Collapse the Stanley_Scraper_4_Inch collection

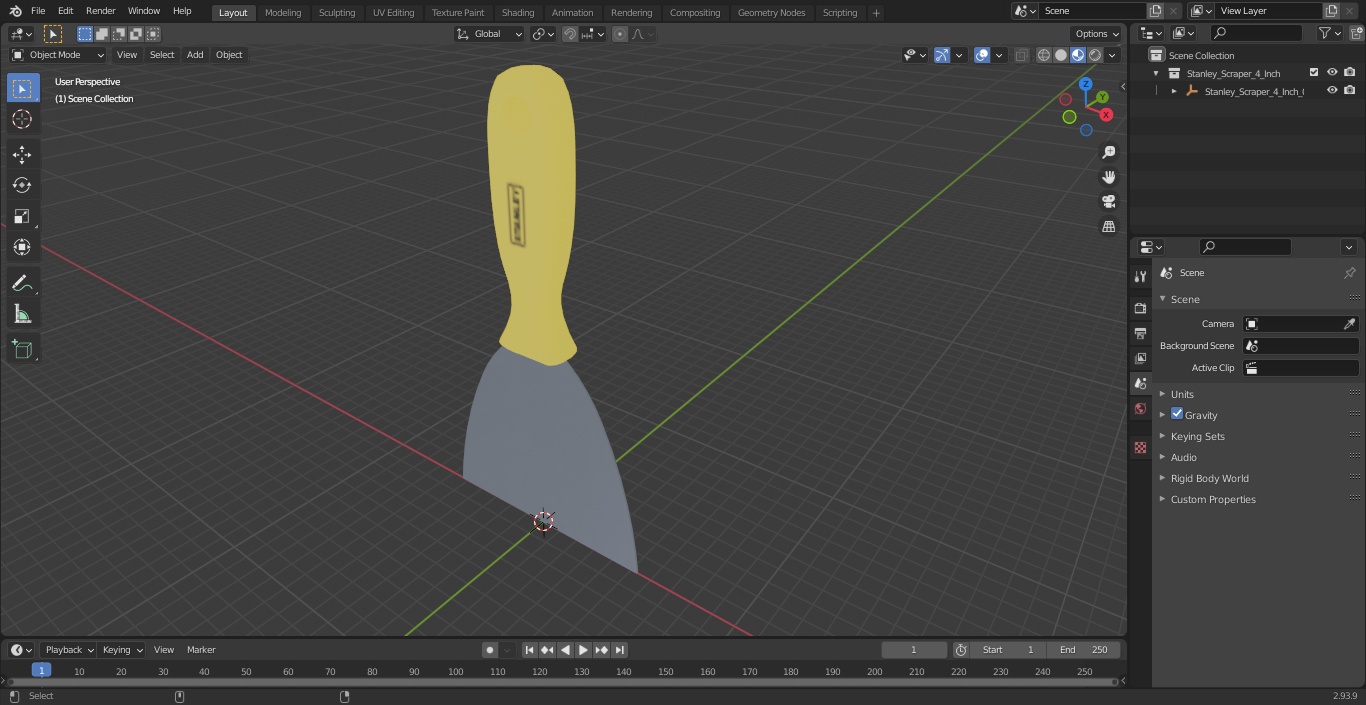(1157, 73)
